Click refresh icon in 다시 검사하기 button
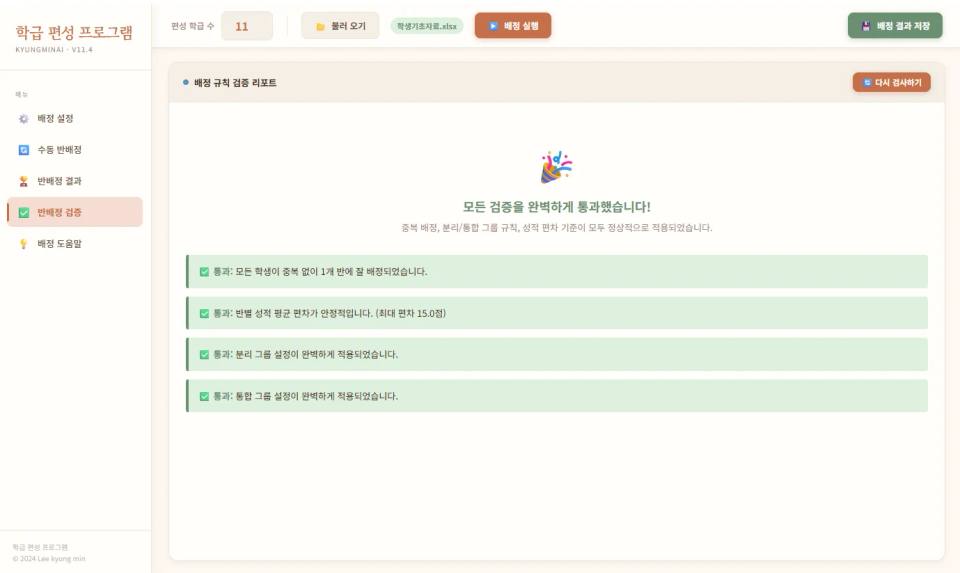Image resolution: width=960 pixels, height=573 pixels. [867, 82]
